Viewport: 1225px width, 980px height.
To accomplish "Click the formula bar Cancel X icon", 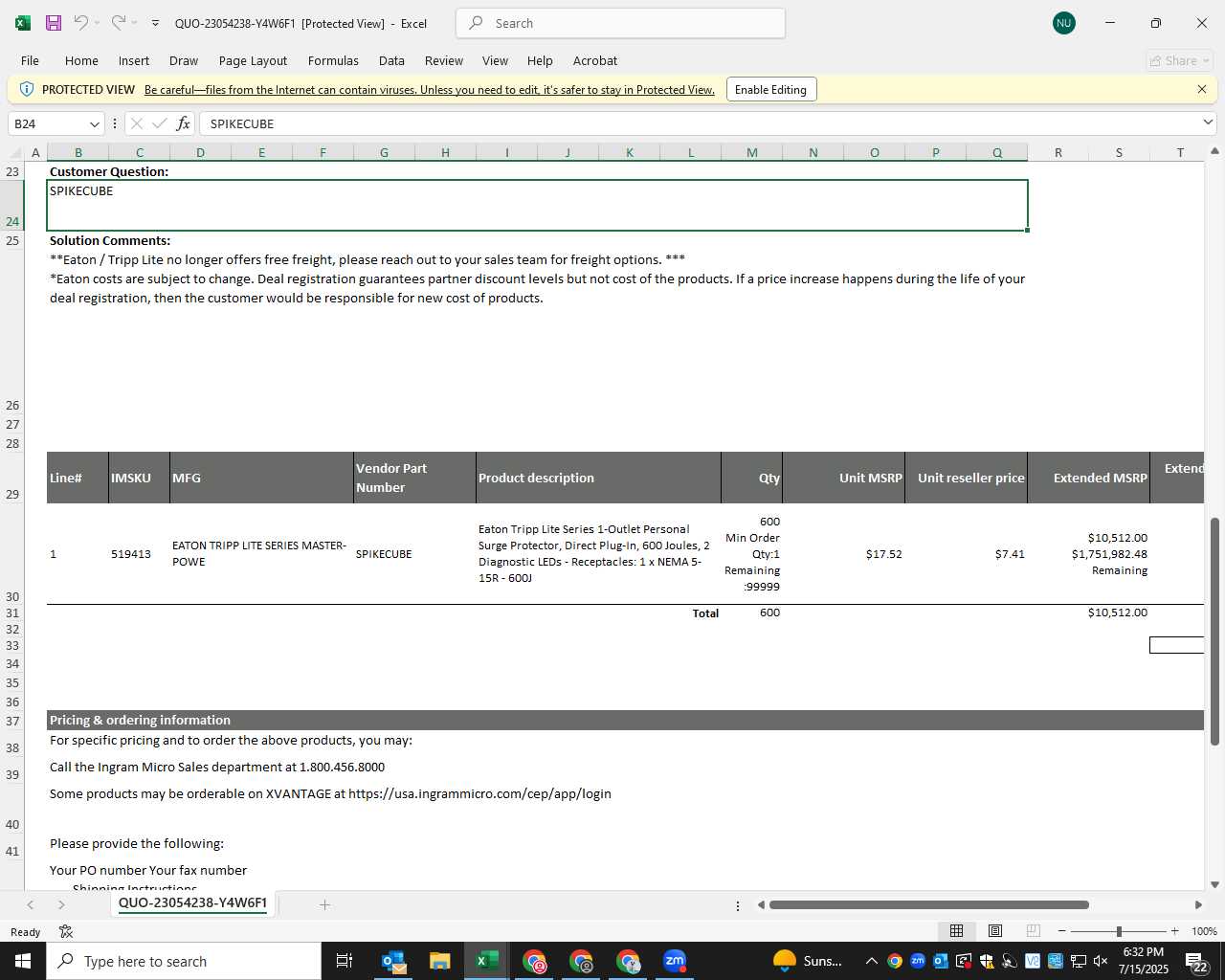I will click(137, 123).
